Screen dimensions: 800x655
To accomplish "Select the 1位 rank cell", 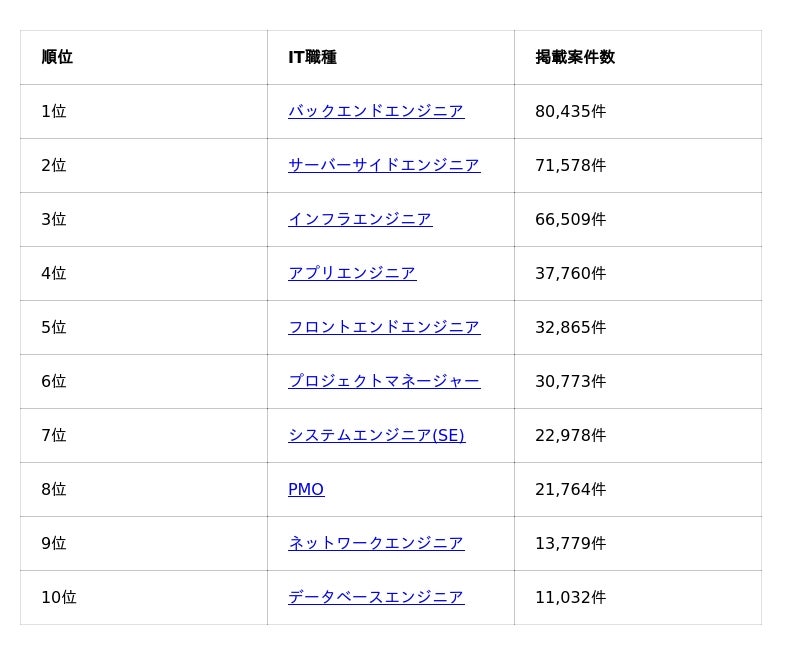I will point(54,111).
